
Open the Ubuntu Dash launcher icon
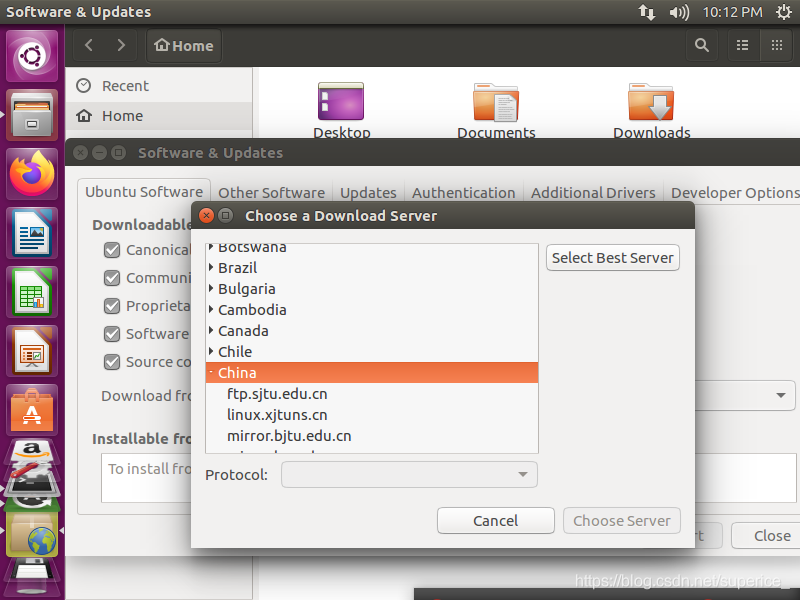pos(32,56)
